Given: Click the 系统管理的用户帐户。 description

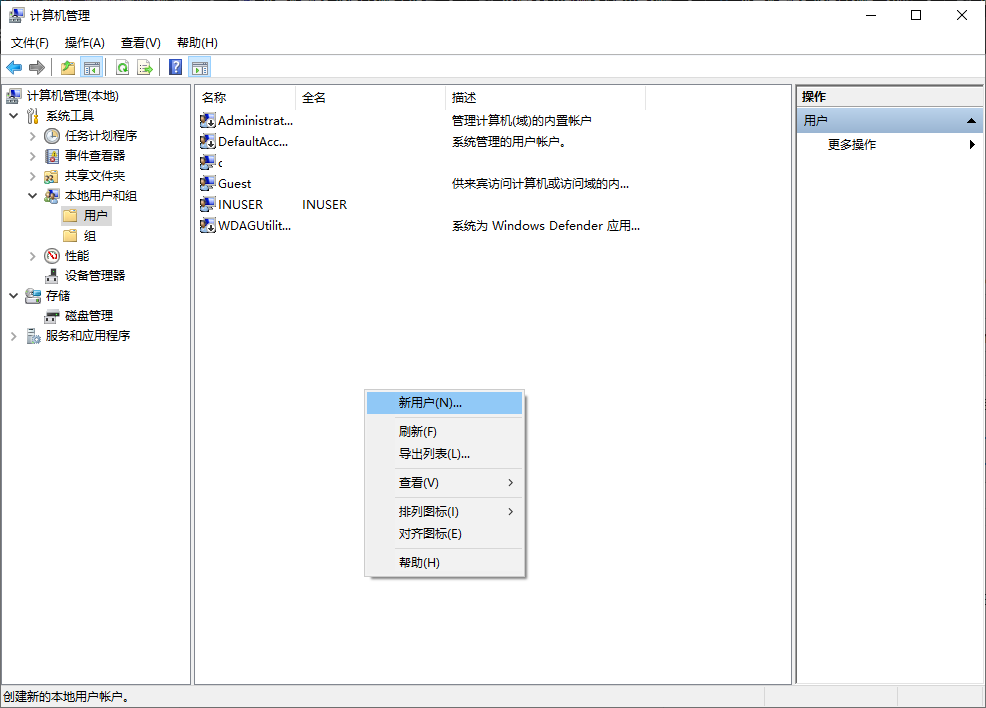Looking at the screenshot, I should click(509, 141).
